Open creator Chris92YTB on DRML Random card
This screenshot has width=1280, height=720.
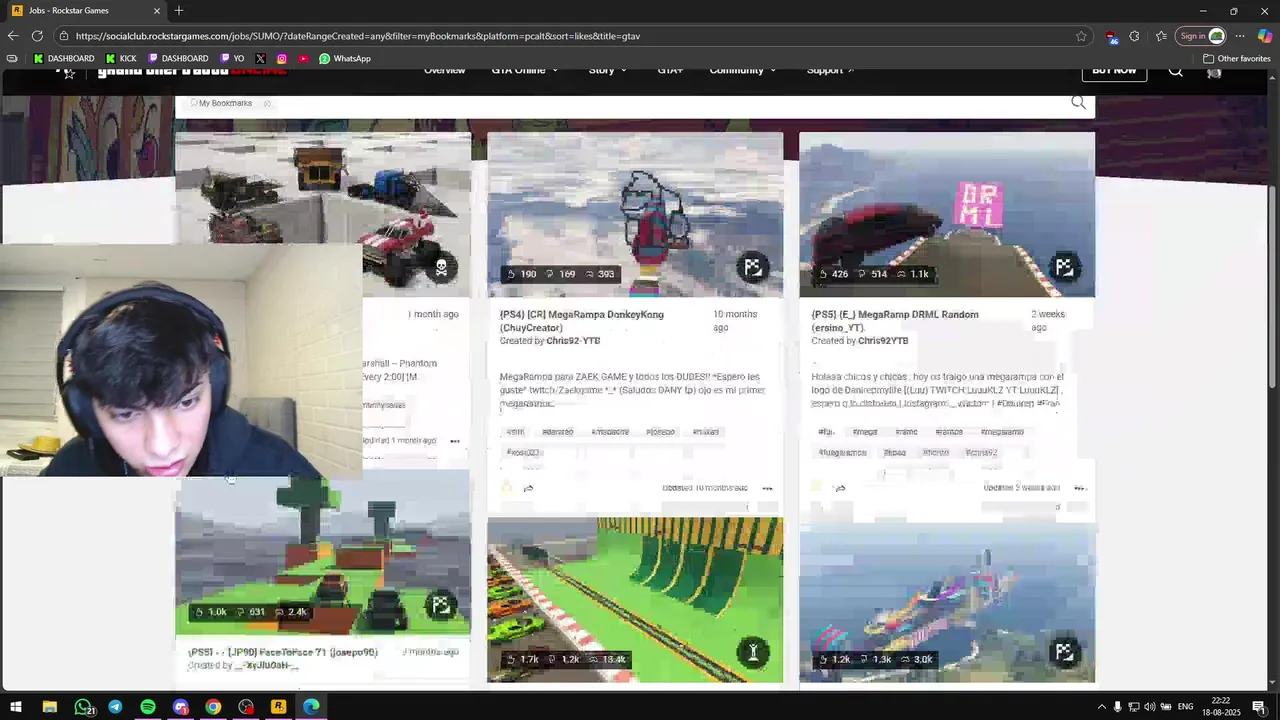pos(883,341)
